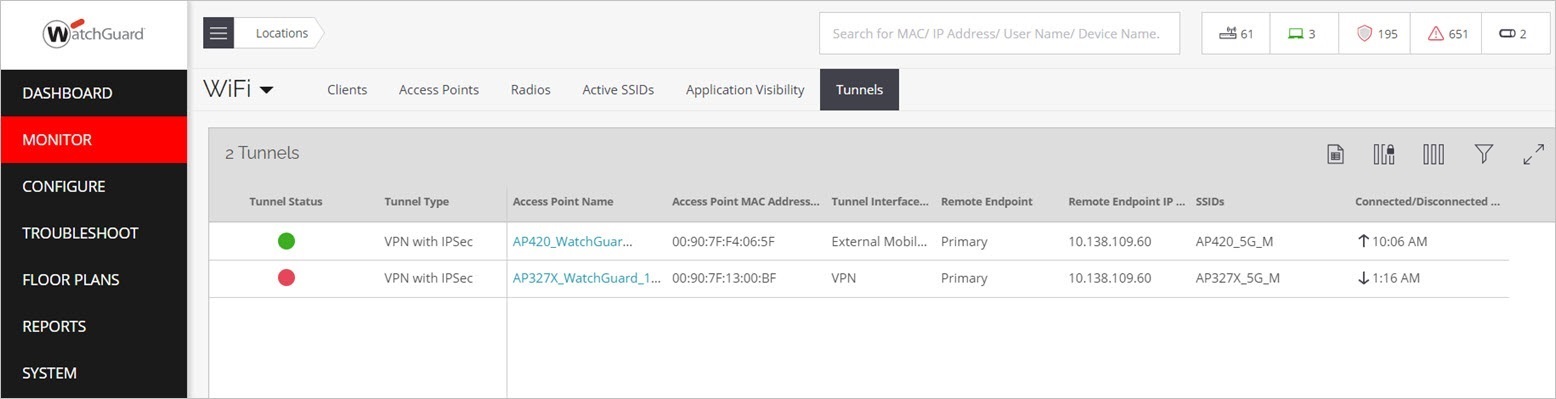The height and width of the screenshot is (399, 1556).
Task: Expand table to full screen
Action: pyautogui.click(x=1533, y=154)
